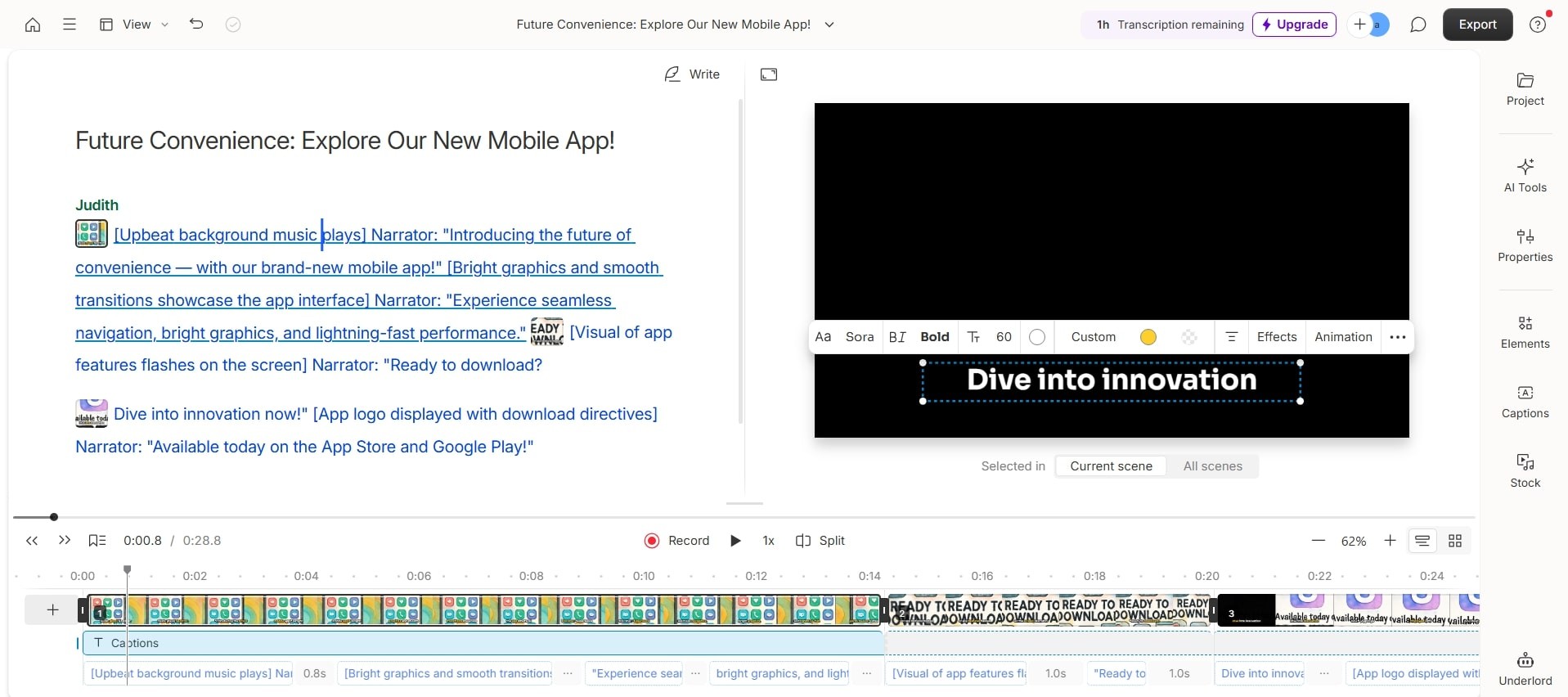Select the transparent background swatch
Viewport: 1568px width, 697px height.
[x=1189, y=337]
